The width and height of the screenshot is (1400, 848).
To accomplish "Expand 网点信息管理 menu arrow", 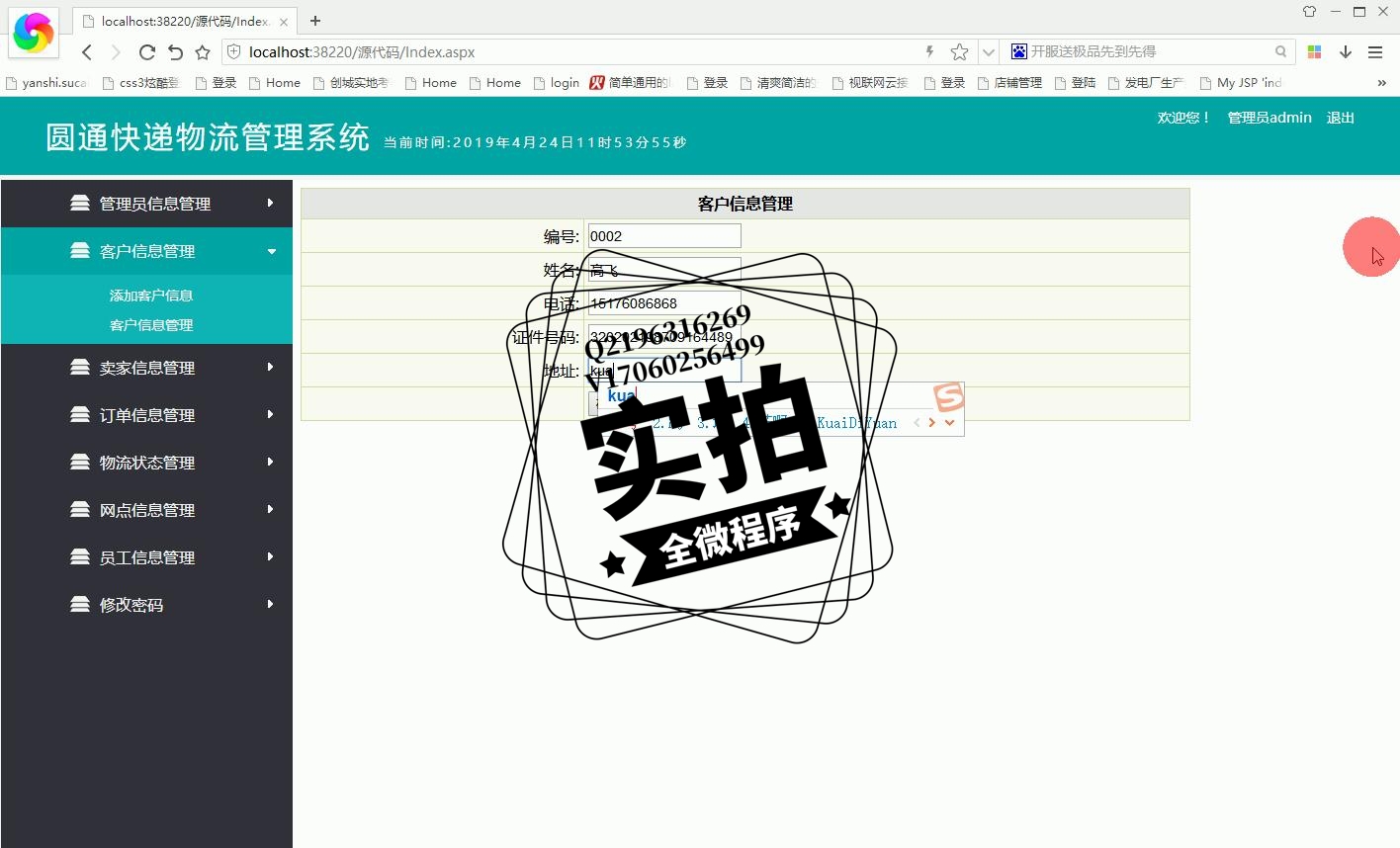I will 271,509.
